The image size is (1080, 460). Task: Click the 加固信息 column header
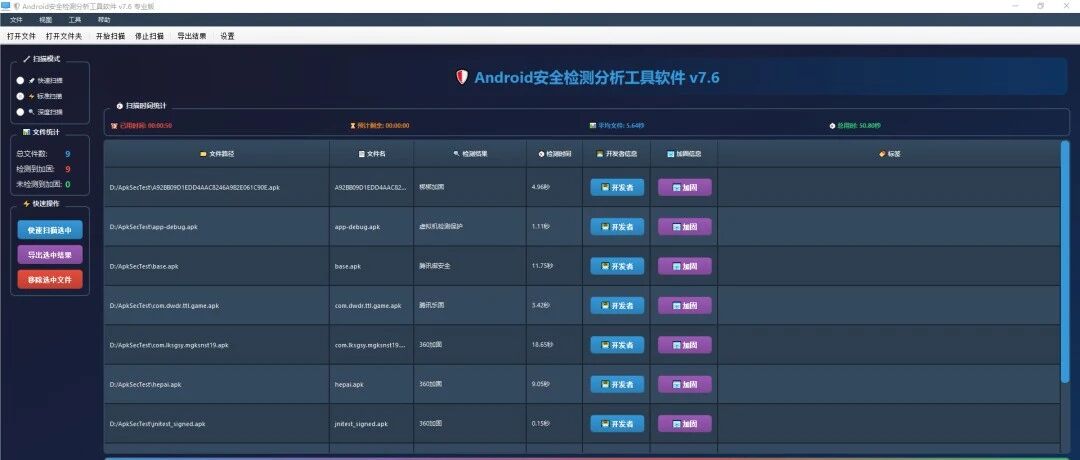(x=684, y=154)
